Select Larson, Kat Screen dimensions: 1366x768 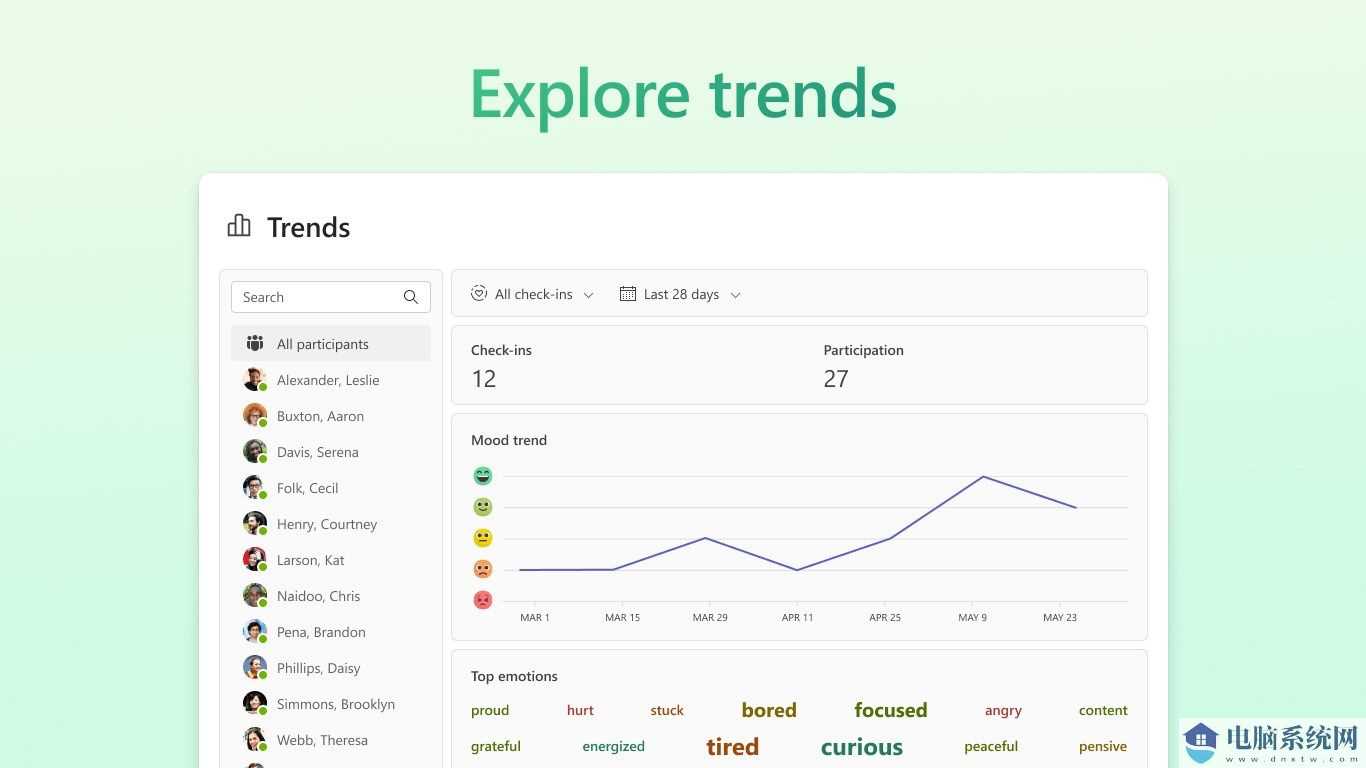click(x=331, y=560)
